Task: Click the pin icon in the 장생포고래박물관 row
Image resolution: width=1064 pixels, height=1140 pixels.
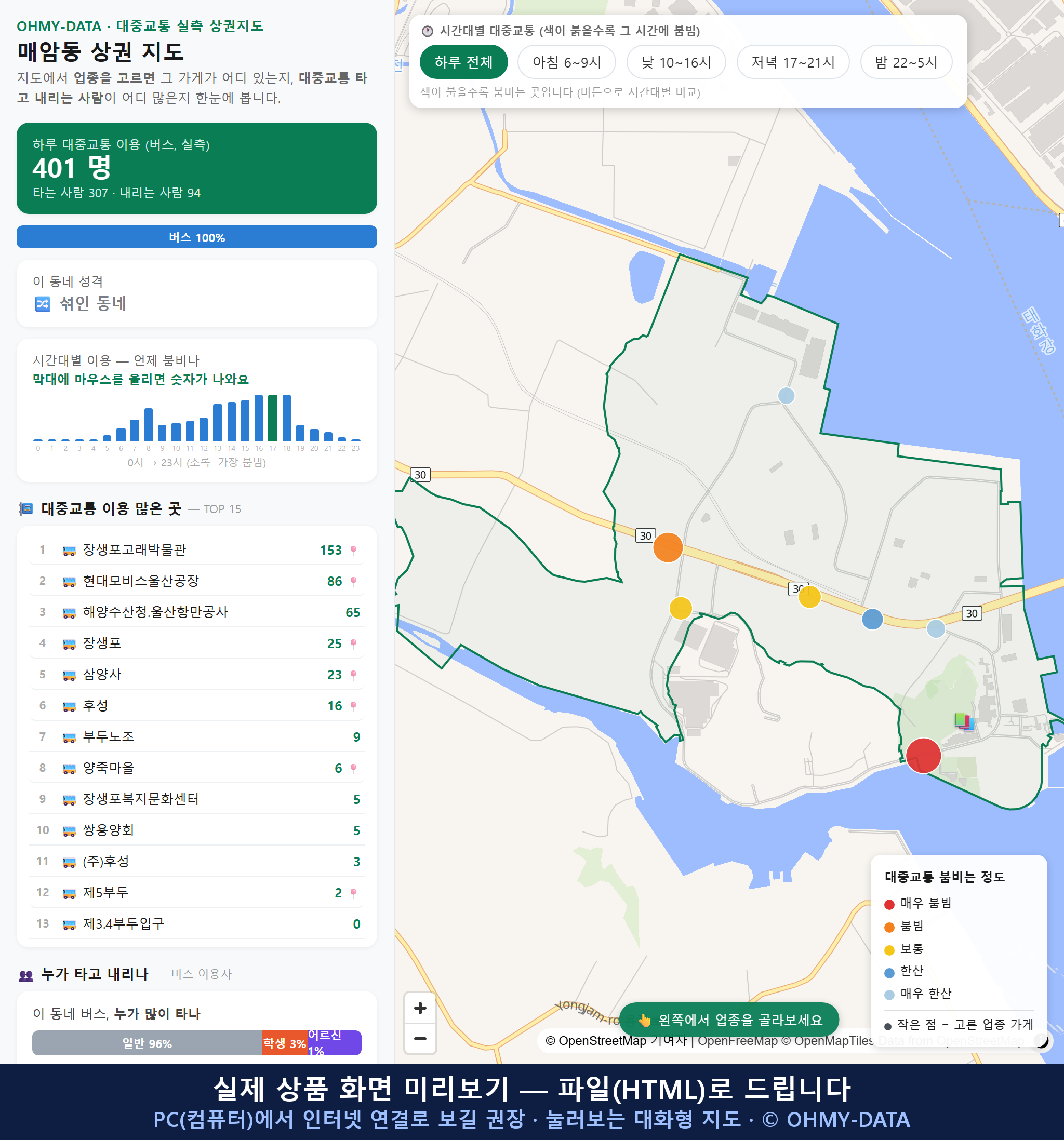Action: click(x=353, y=551)
